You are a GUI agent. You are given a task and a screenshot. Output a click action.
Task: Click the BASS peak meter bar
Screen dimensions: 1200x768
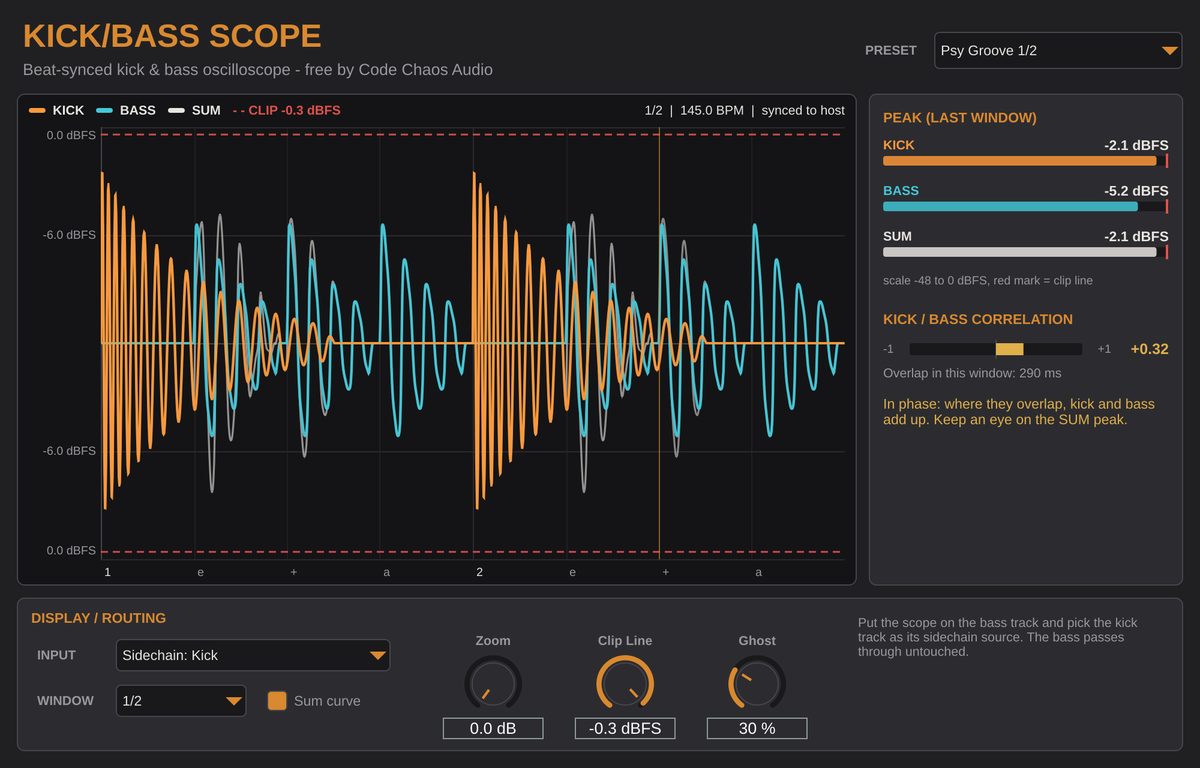[1025, 206]
